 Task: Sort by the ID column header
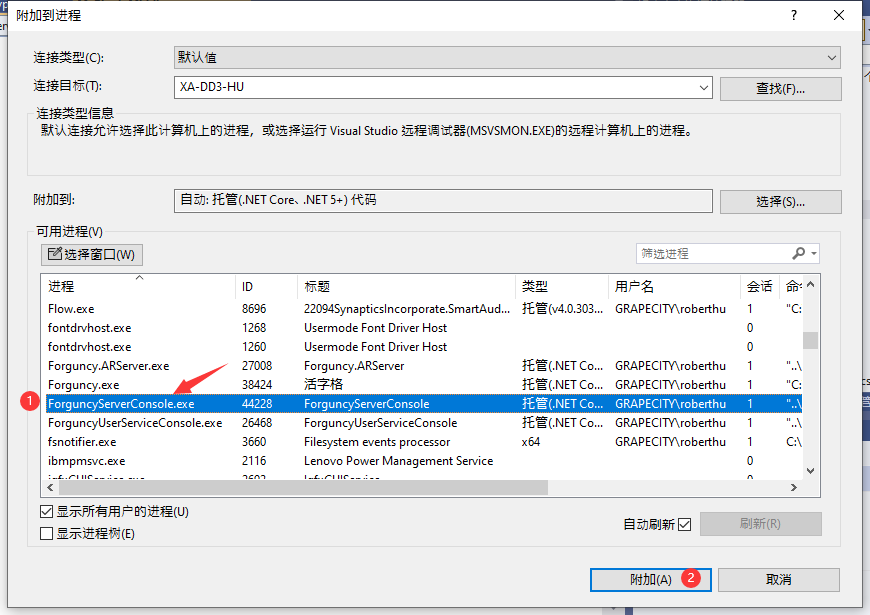point(266,286)
